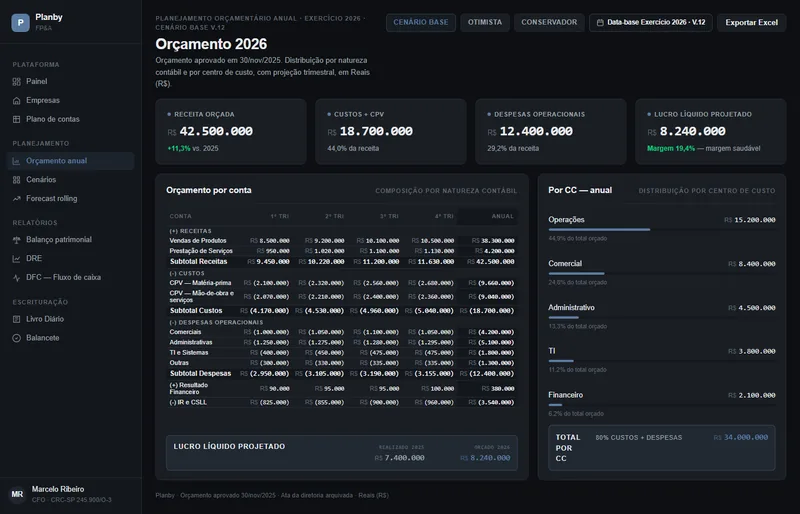
Task: Navigate to Cenários
Action: click(x=70, y=180)
